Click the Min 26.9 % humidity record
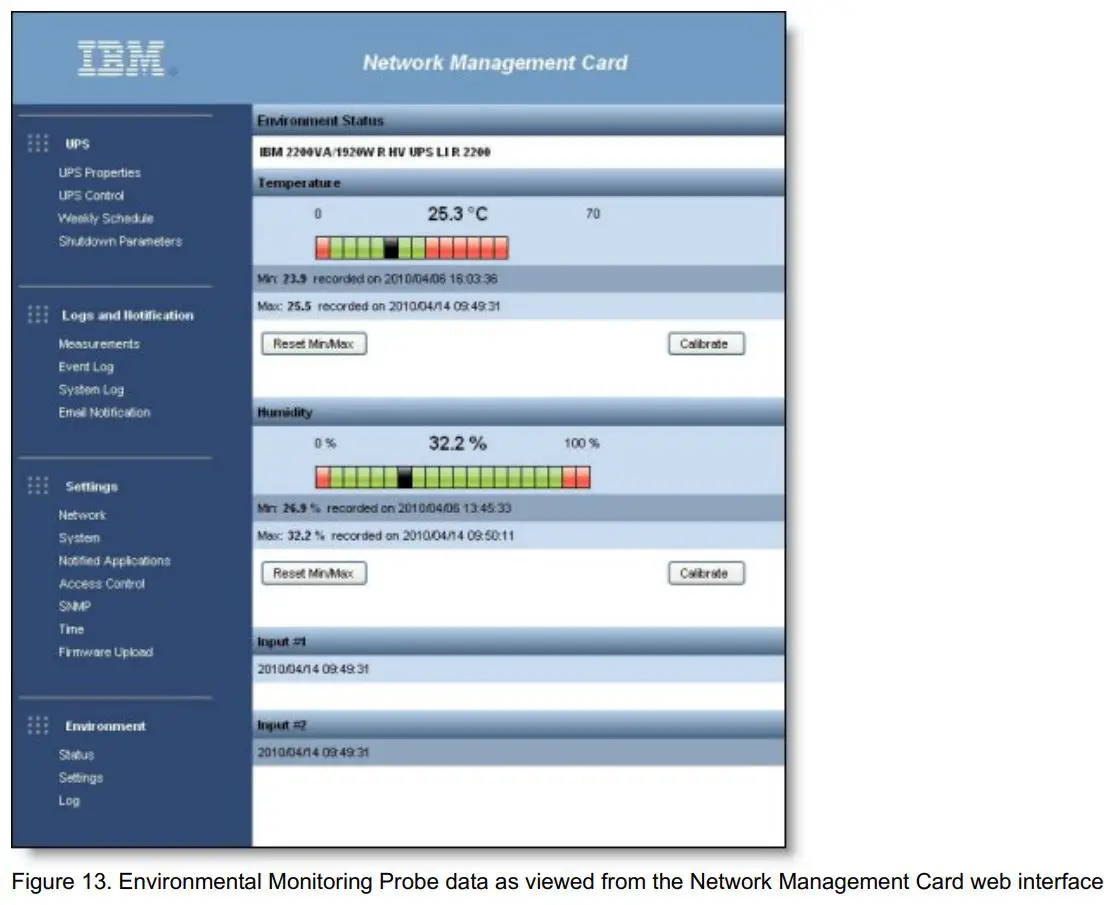Viewport: 1117px width, 905px height. (519, 508)
